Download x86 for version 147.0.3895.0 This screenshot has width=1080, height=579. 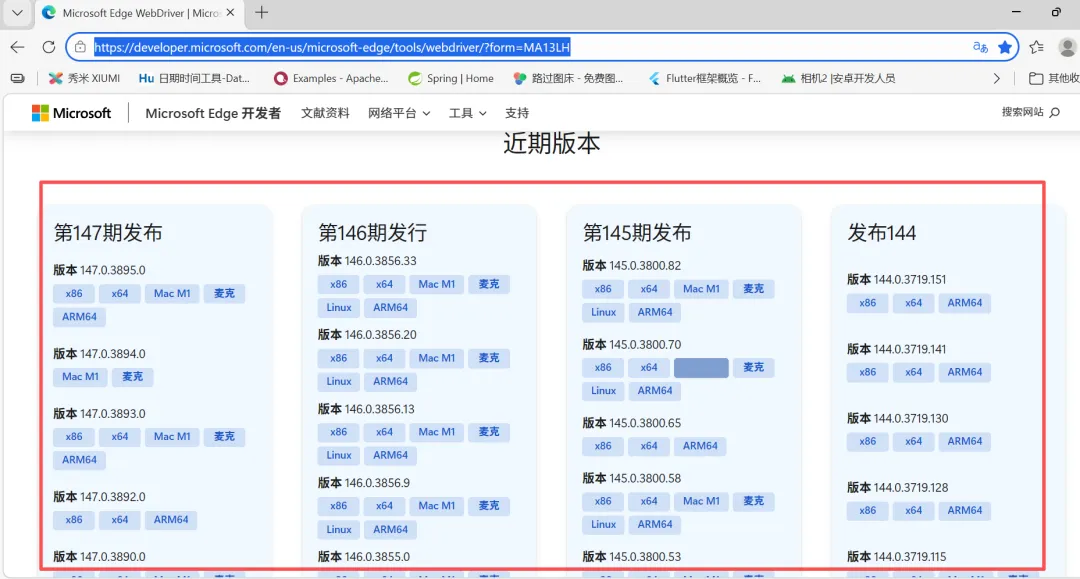pyautogui.click(x=74, y=293)
